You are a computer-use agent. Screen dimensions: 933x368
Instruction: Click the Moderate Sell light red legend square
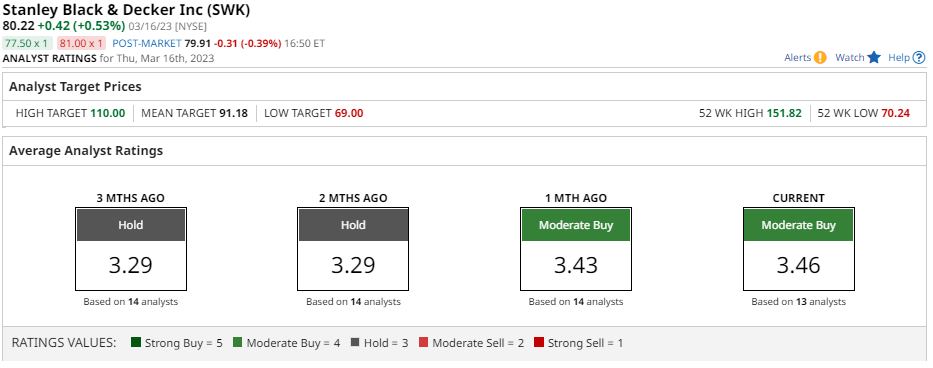(x=423, y=343)
